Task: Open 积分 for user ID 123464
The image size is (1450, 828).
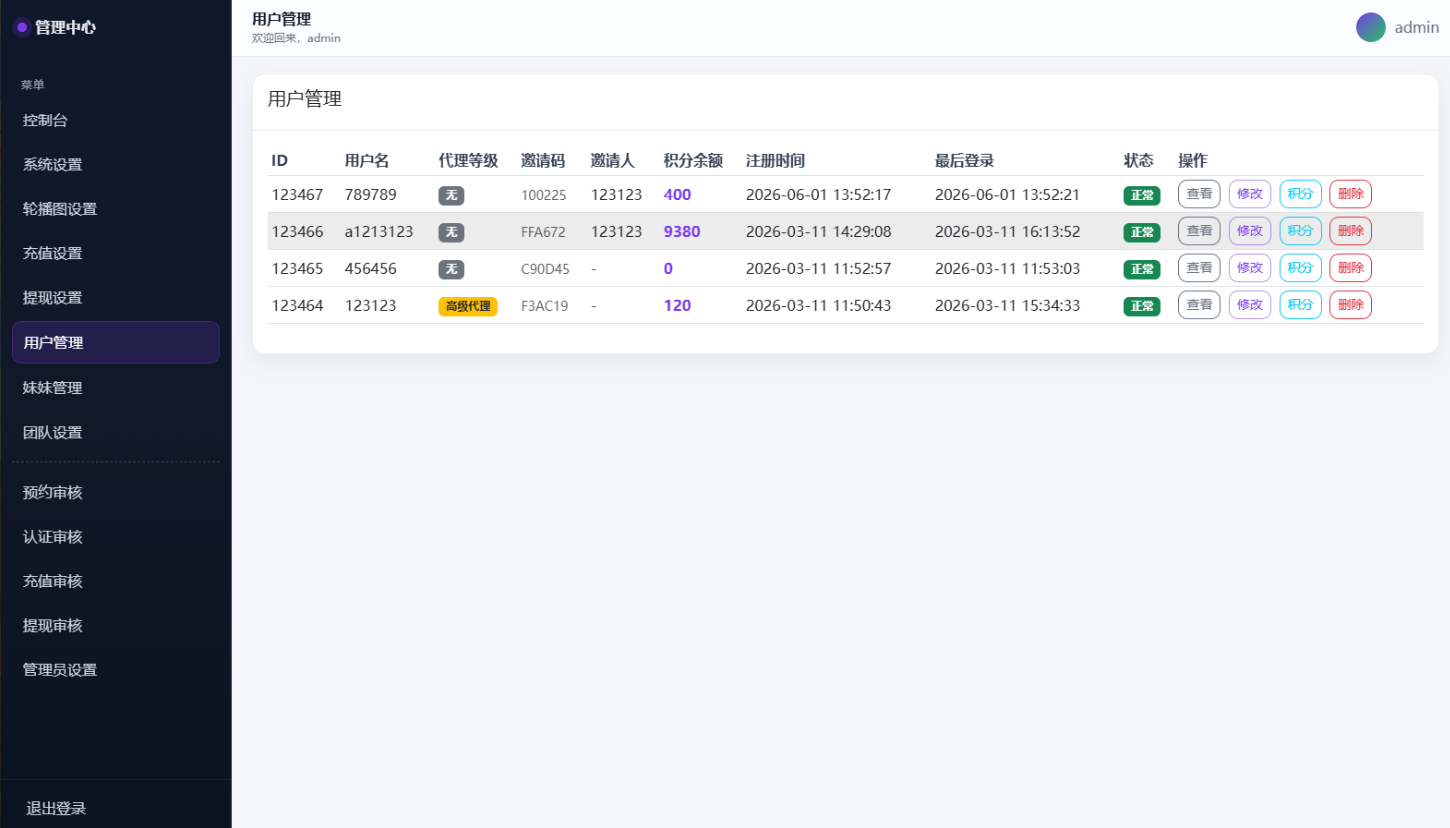Action: [1301, 305]
